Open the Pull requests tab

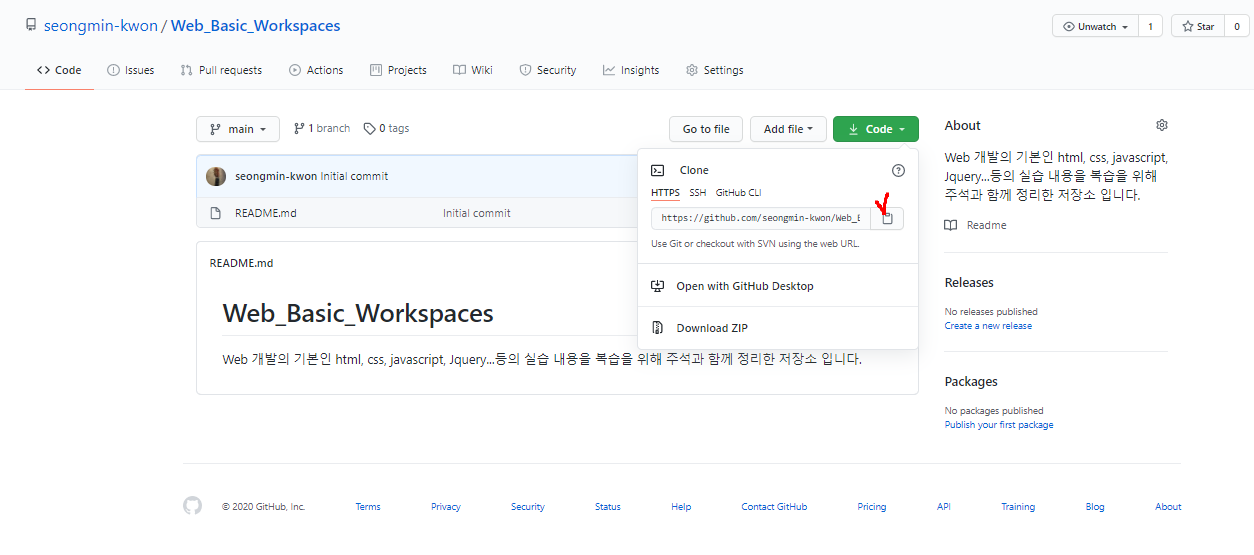point(221,70)
